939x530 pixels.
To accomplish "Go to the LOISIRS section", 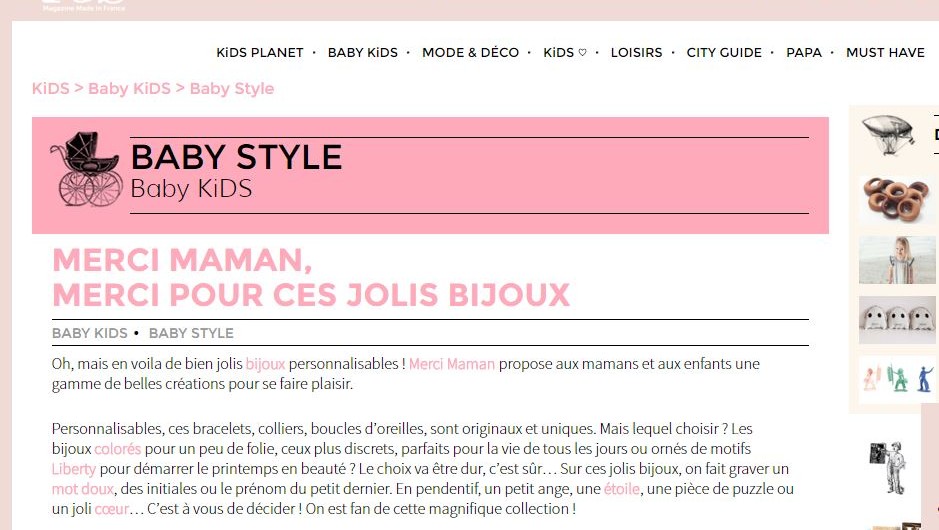I will (637, 53).
